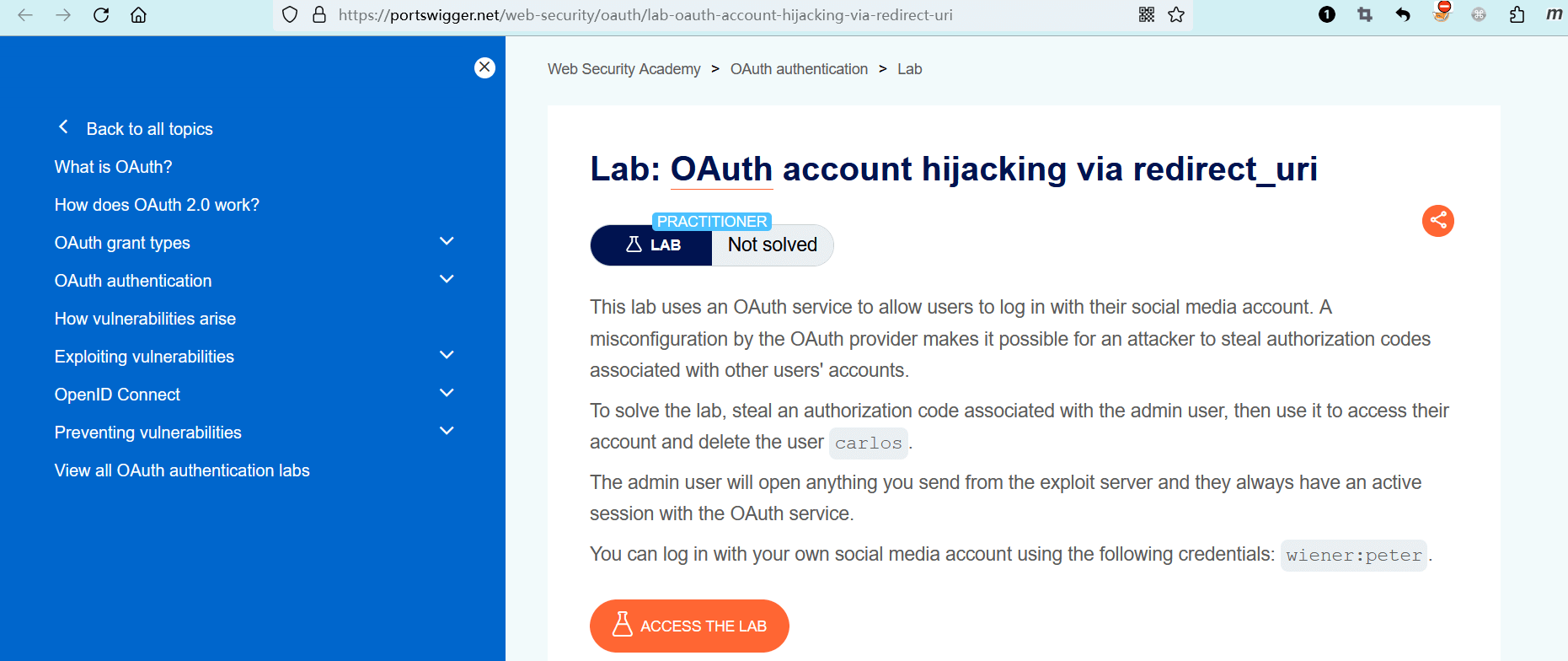Expand the OpenID Connect section
Screen dimensions: 1568x661
[x=447, y=394]
